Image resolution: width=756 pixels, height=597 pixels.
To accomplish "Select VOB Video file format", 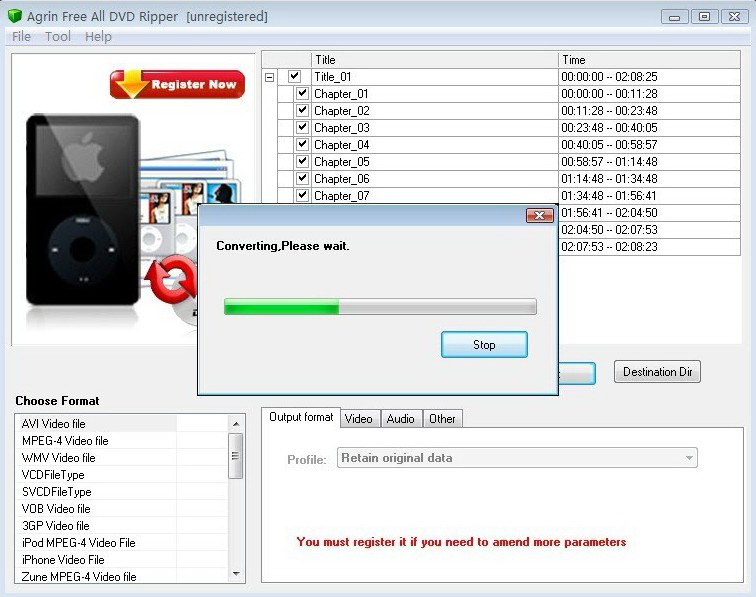I will click(121, 509).
